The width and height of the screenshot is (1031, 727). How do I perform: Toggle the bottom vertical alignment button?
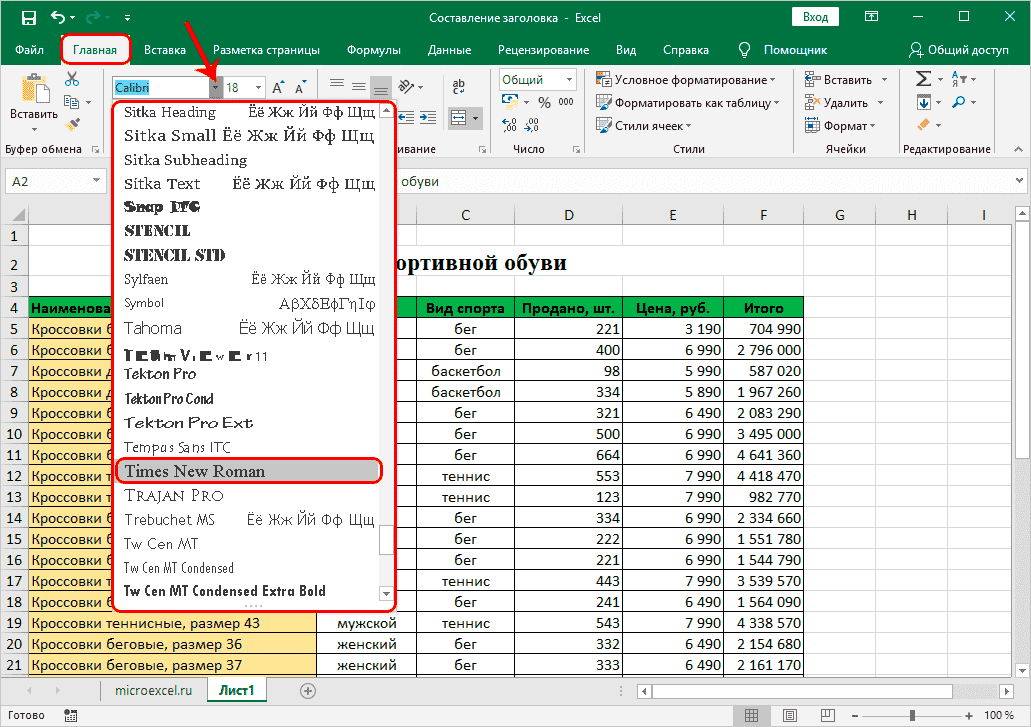380,87
